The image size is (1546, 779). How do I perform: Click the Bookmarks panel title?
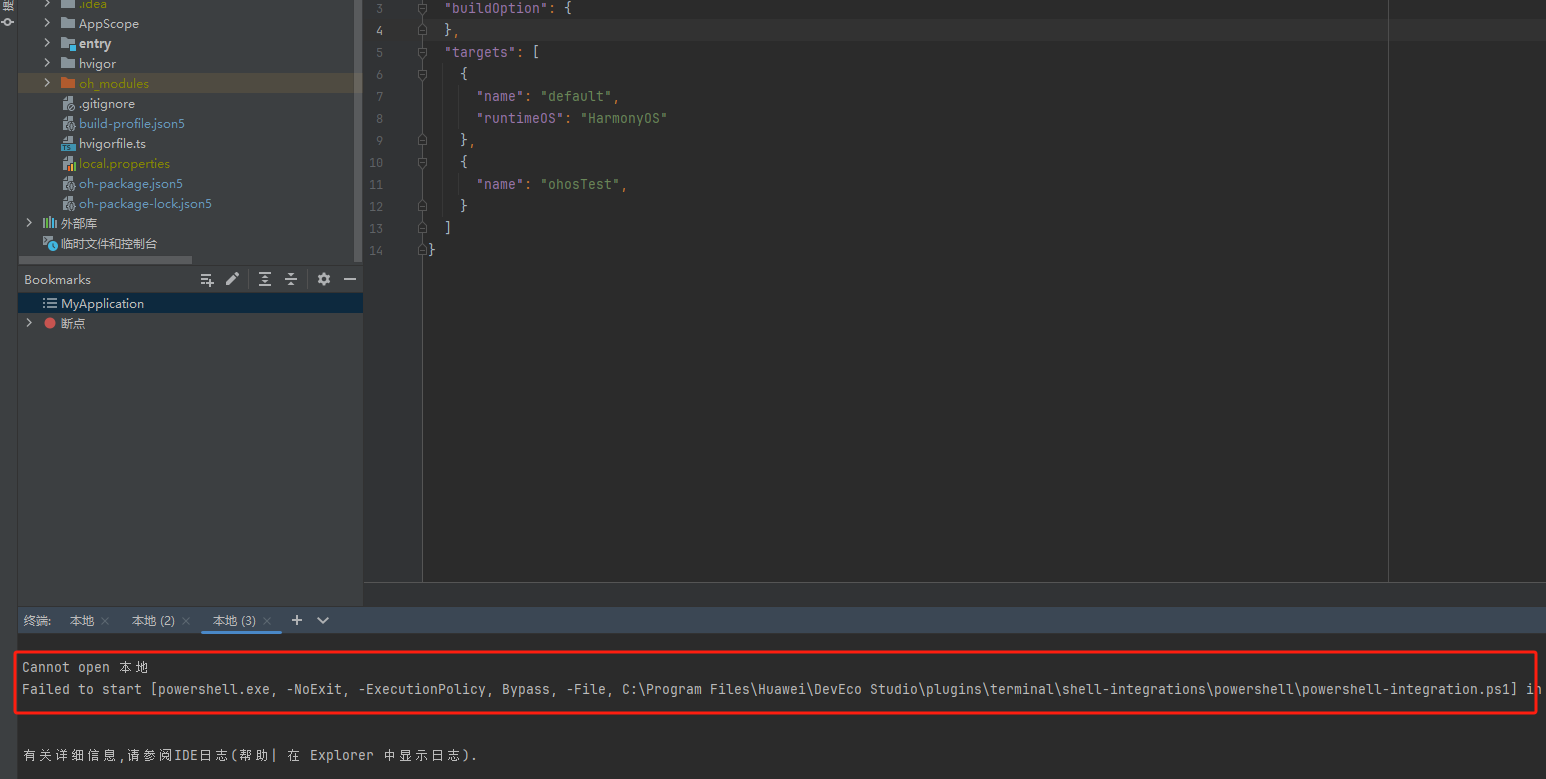57,279
